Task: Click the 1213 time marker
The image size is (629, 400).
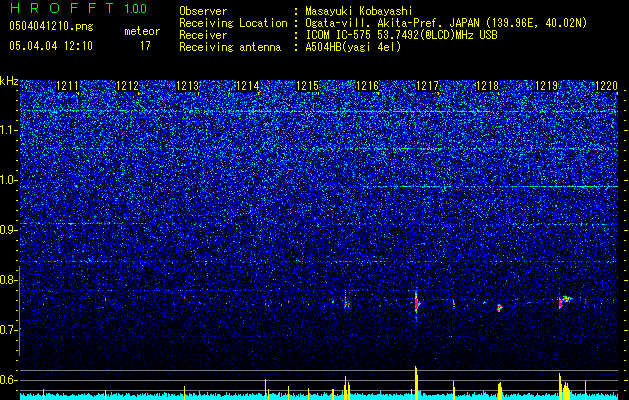Action: [x=187, y=86]
